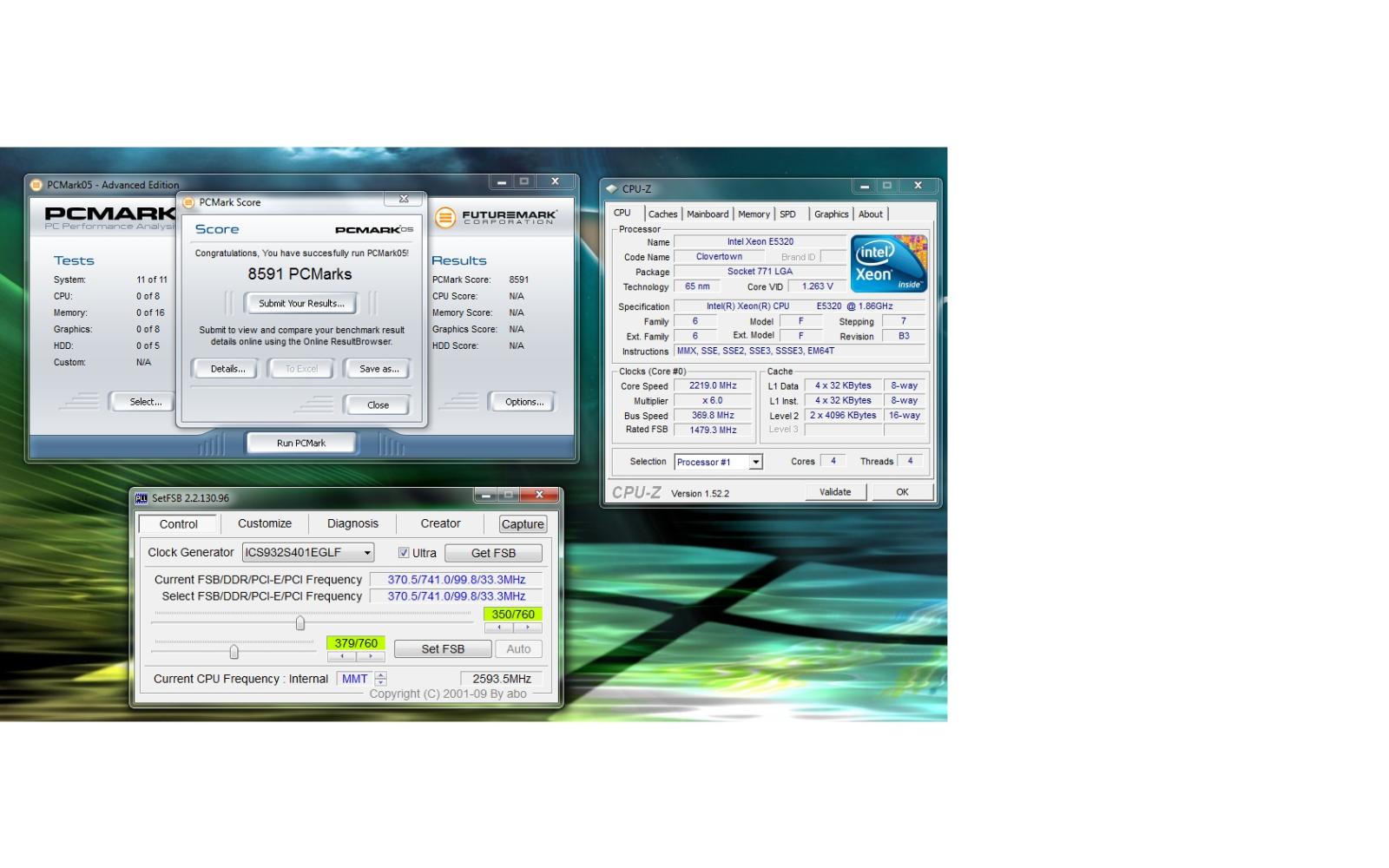Click the upper FSB slider thumb
Image resolution: width=1389 pixels, height=868 pixels.
(300, 623)
